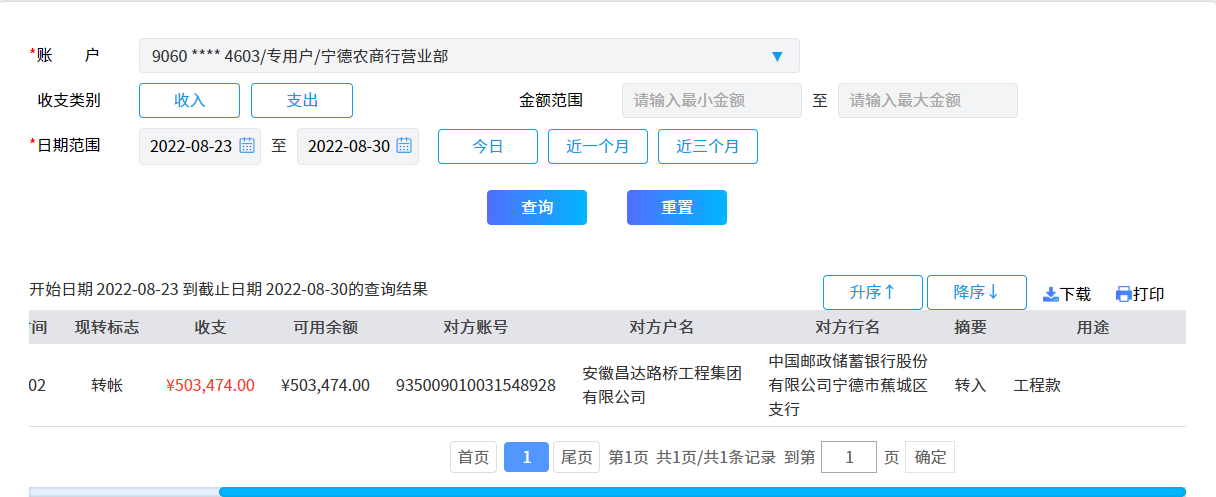The width and height of the screenshot is (1216, 497).
Task: Click the print icon
Action: (x=1124, y=294)
